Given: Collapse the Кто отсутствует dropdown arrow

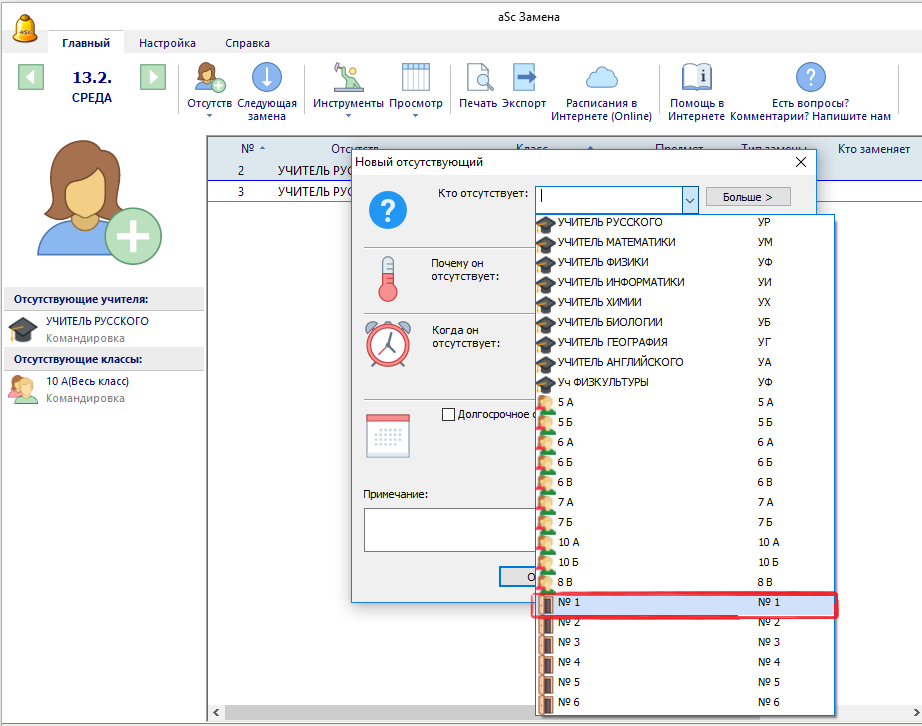Looking at the screenshot, I should coord(690,198).
